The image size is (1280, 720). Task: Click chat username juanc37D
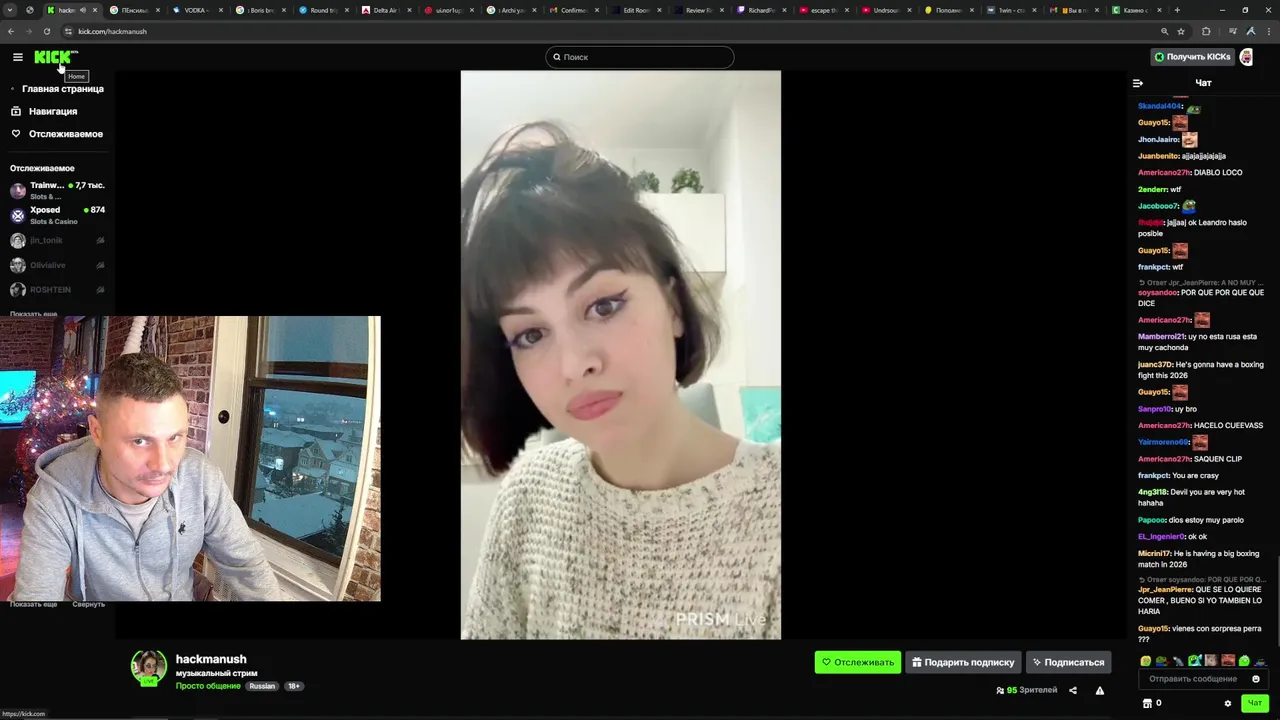pos(1156,365)
